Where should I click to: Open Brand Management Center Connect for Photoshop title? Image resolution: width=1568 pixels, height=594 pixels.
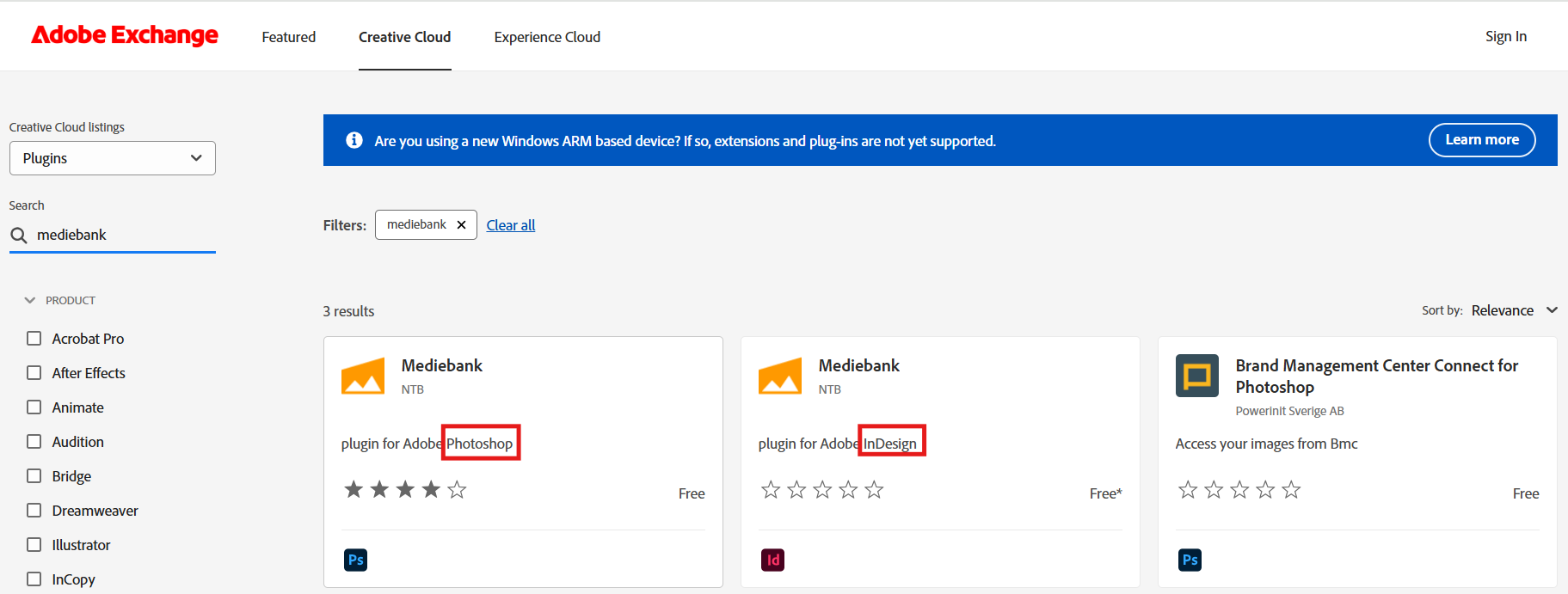(1377, 377)
